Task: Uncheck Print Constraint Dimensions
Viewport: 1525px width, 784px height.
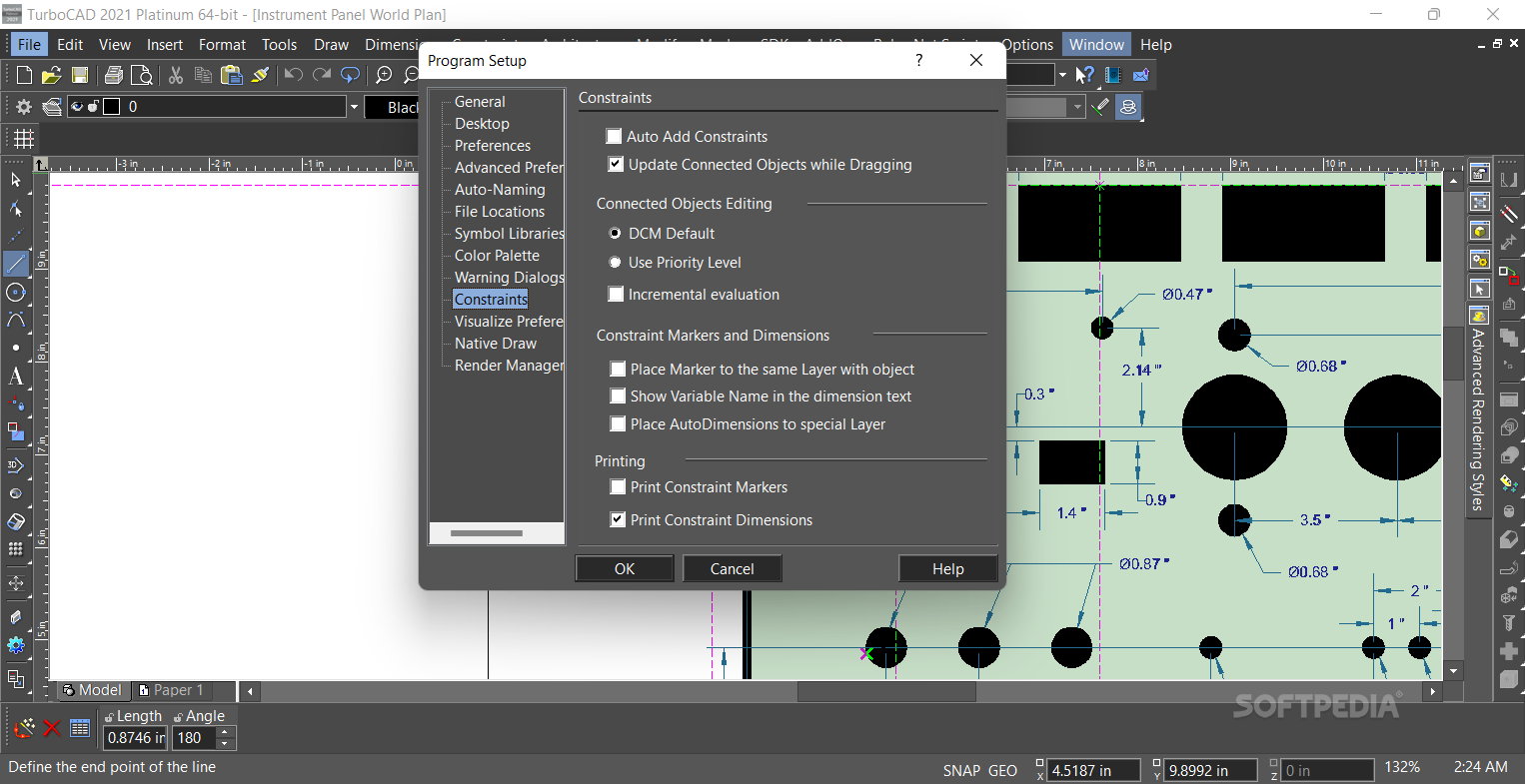Action: point(618,519)
